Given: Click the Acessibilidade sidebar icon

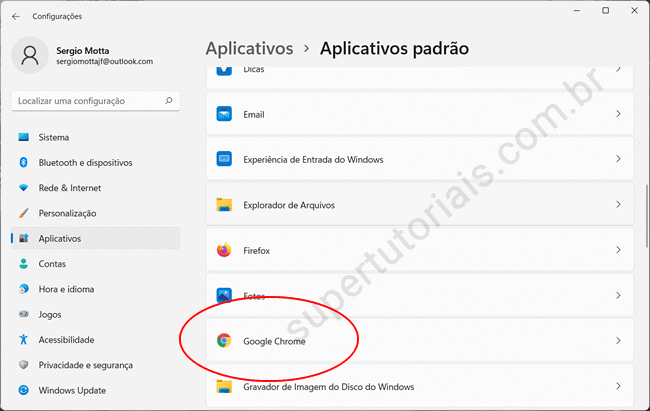Looking at the screenshot, I should (x=23, y=339).
